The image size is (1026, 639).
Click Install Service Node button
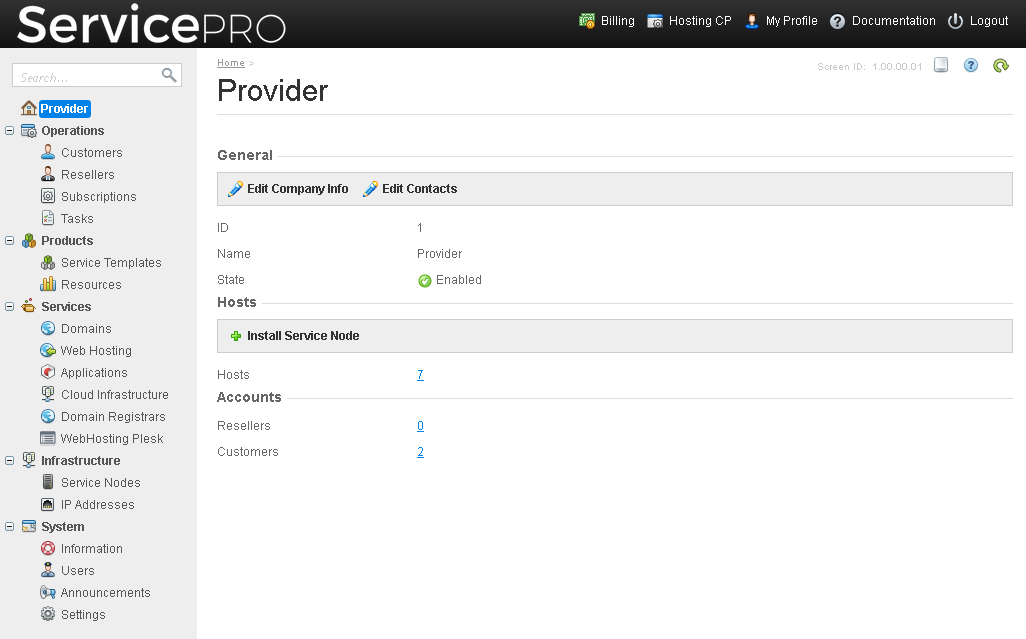click(x=302, y=336)
